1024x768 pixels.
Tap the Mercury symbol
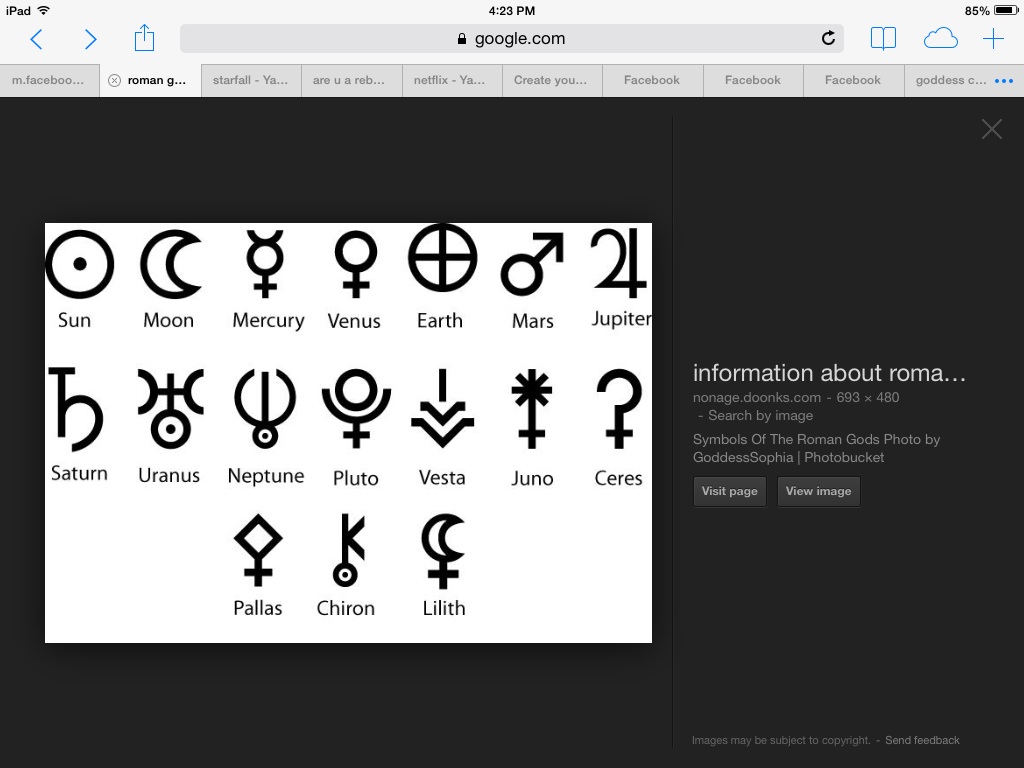click(264, 263)
